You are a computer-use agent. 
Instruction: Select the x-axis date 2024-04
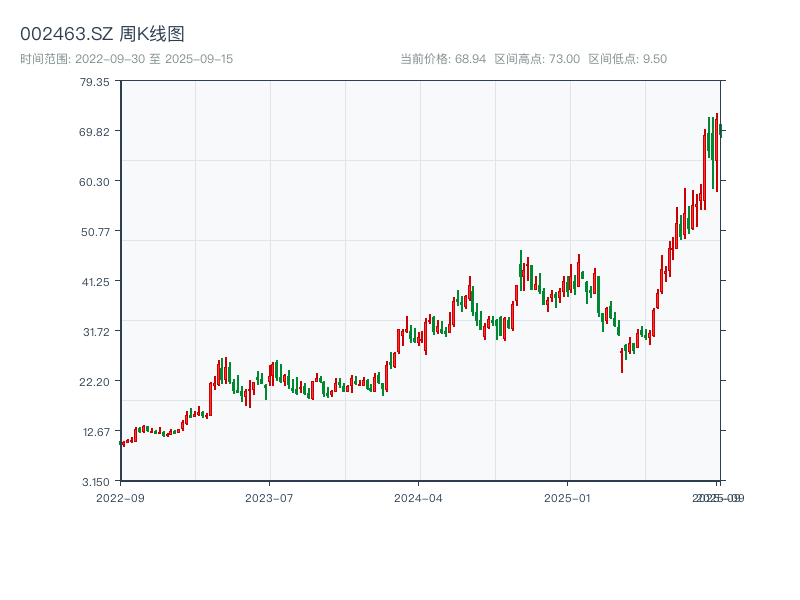[x=418, y=498]
